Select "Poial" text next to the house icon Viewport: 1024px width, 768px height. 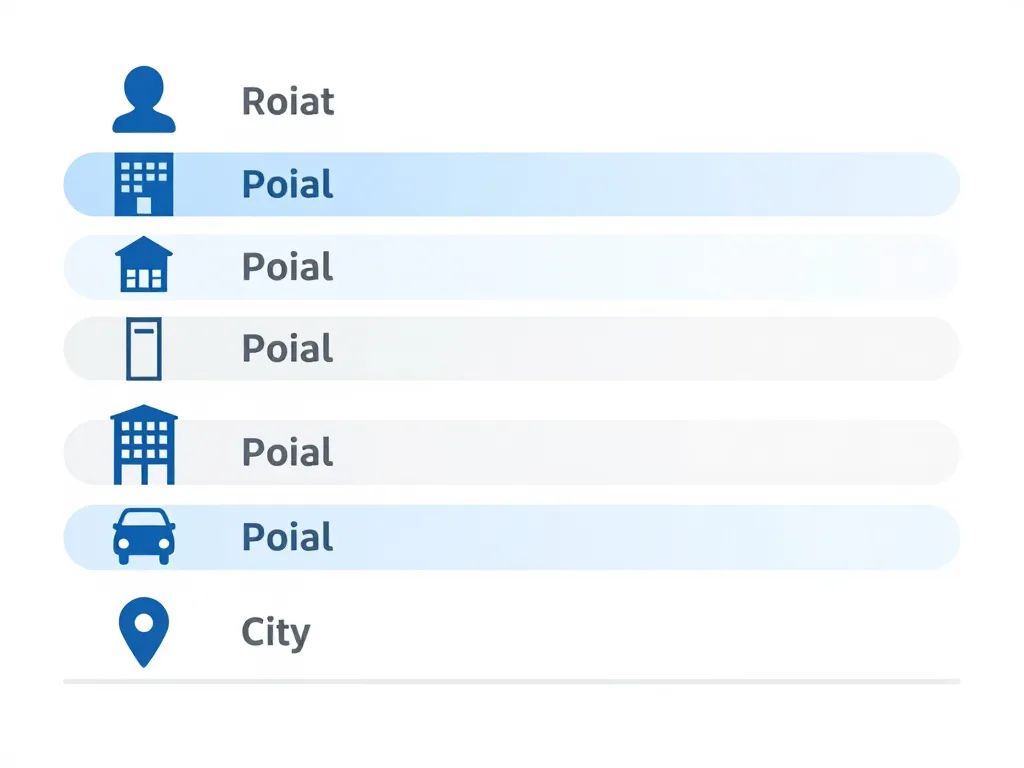[288, 267]
